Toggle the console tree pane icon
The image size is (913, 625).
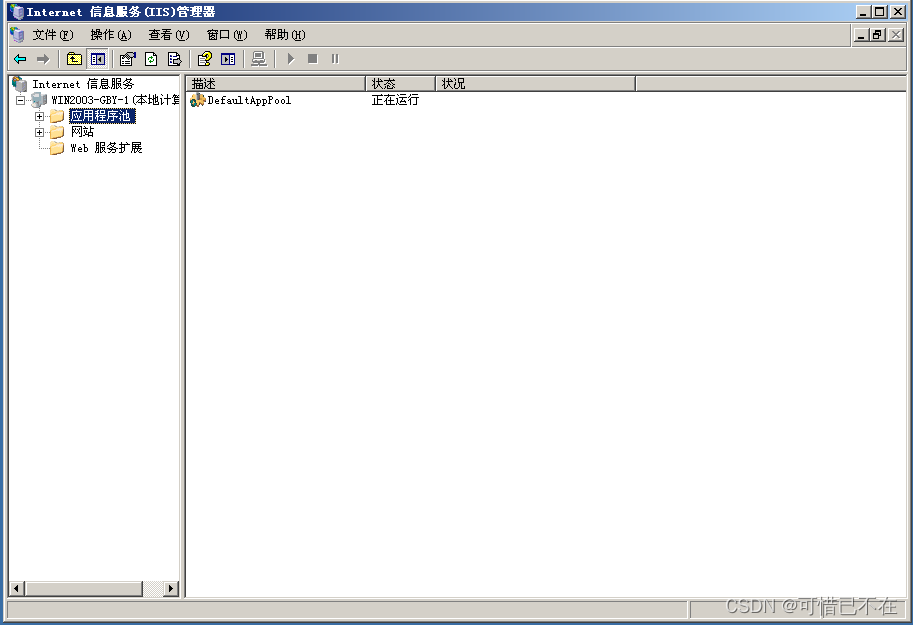(97, 59)
